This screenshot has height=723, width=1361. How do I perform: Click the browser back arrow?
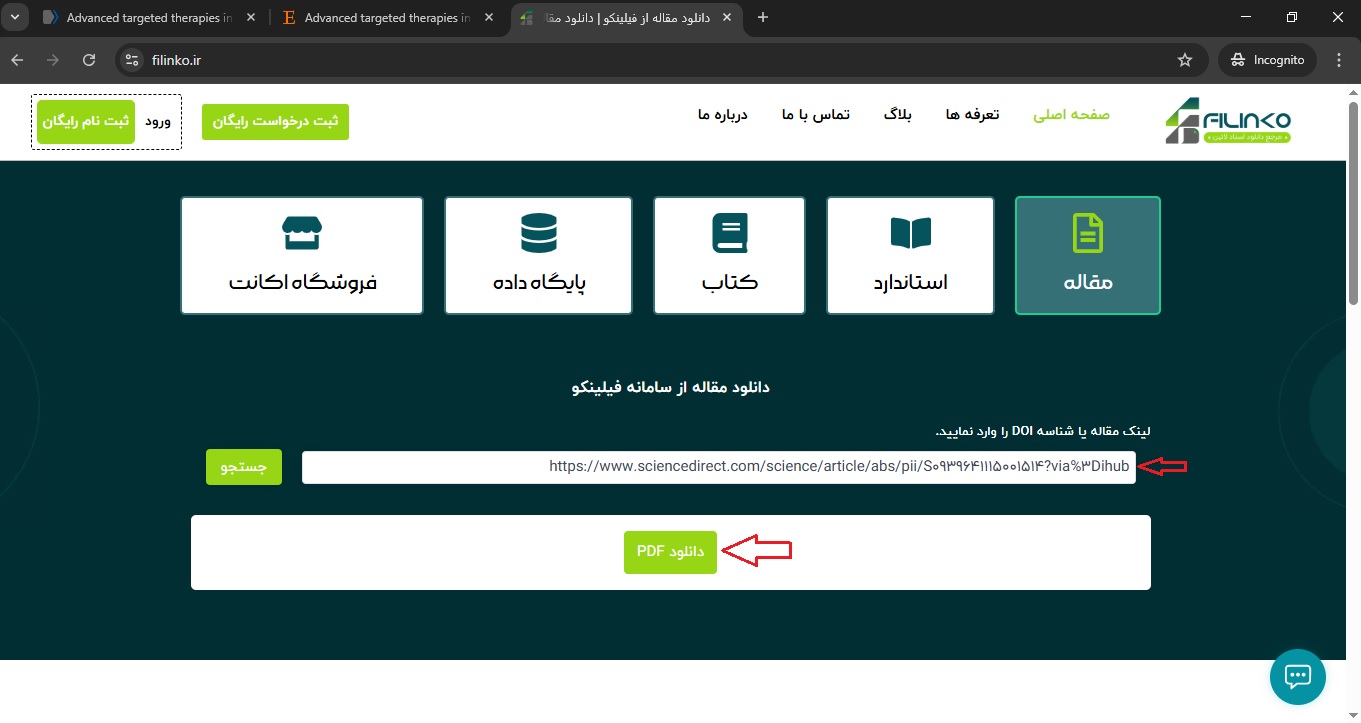(17, 60)
